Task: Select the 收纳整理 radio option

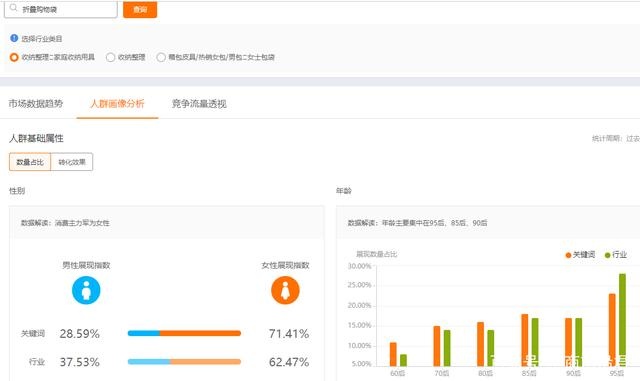Action: click(x=110, y=57)
